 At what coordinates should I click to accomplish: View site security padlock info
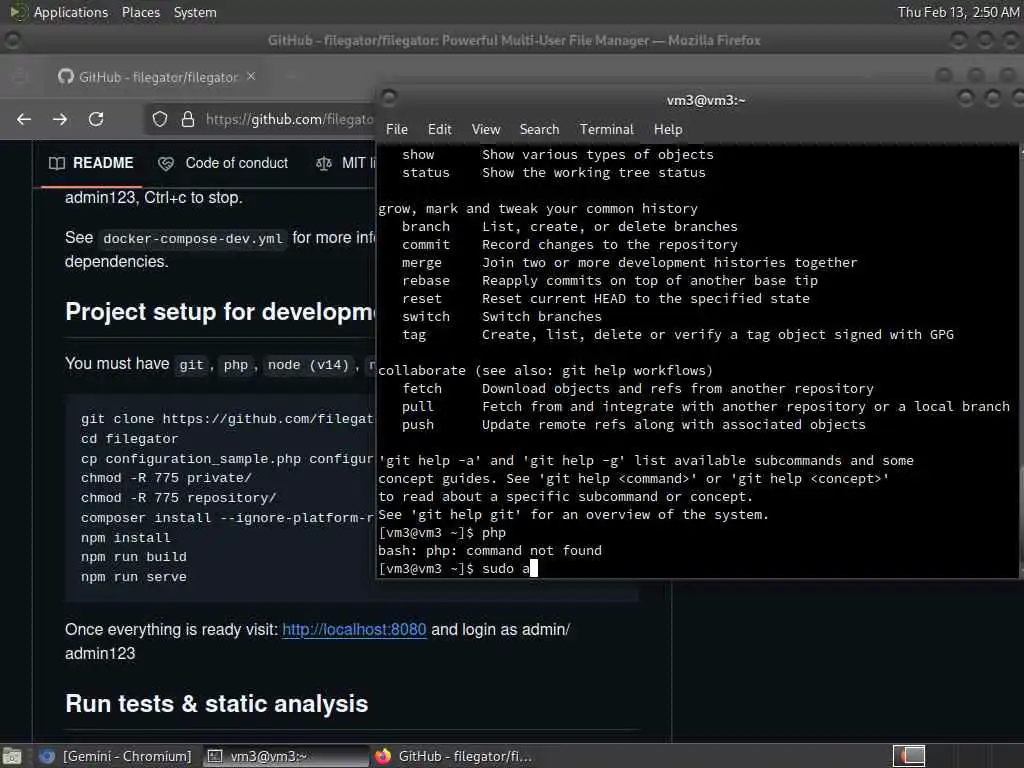click(188, 119)
